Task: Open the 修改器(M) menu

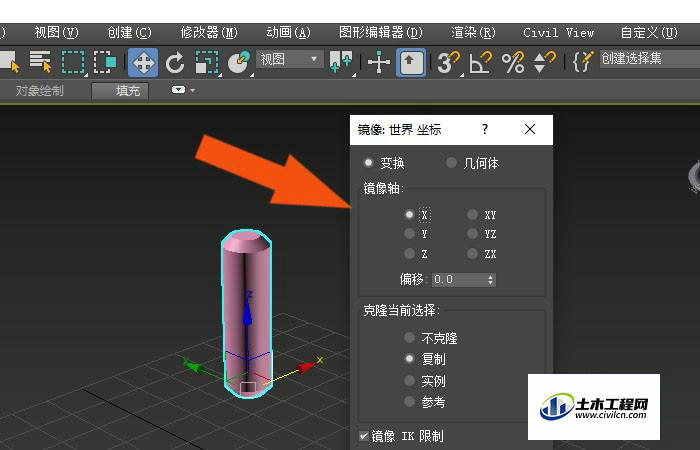Action: 209,33
